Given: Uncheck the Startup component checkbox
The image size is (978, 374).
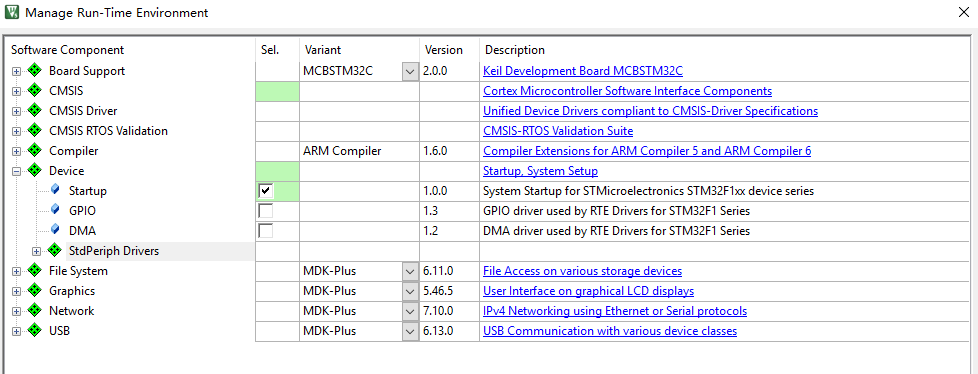Looking at the screenshot, I should coord(266,191).
